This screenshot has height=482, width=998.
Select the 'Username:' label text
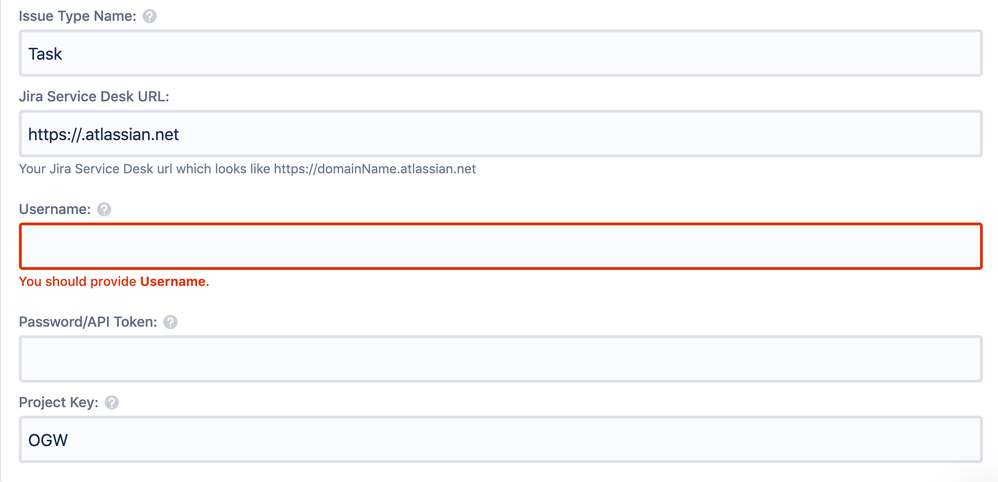[x=55, y=209]
